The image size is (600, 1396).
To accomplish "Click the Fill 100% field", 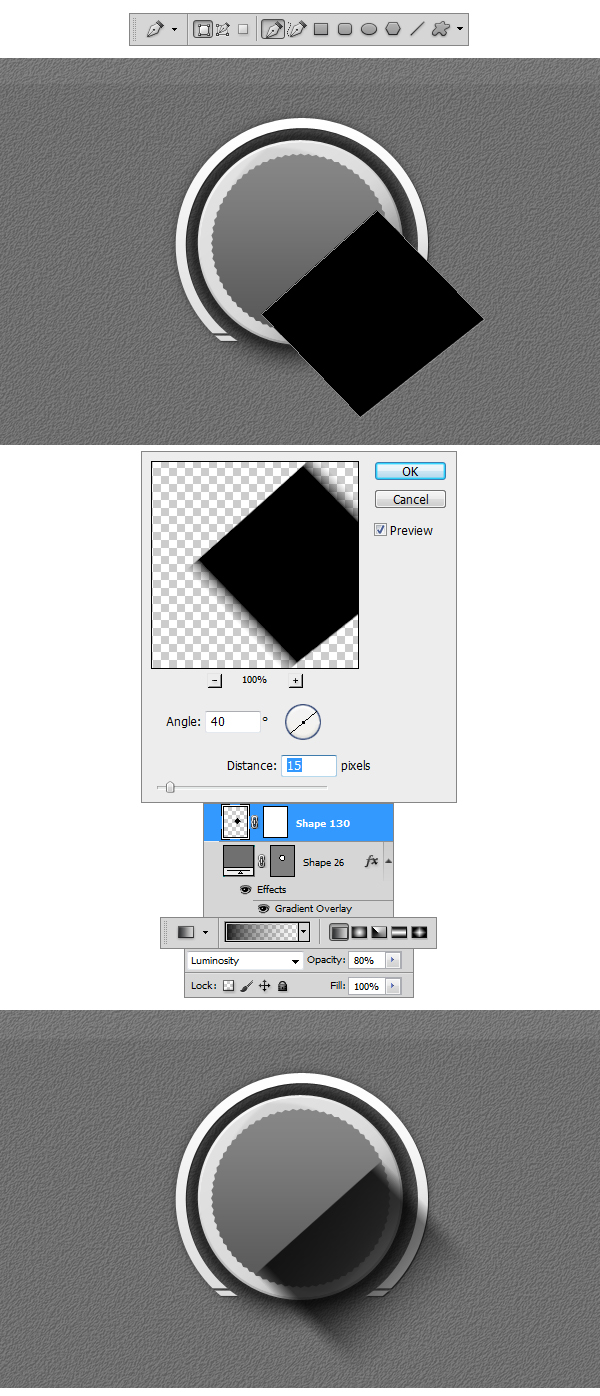I will tap(366, 986).
